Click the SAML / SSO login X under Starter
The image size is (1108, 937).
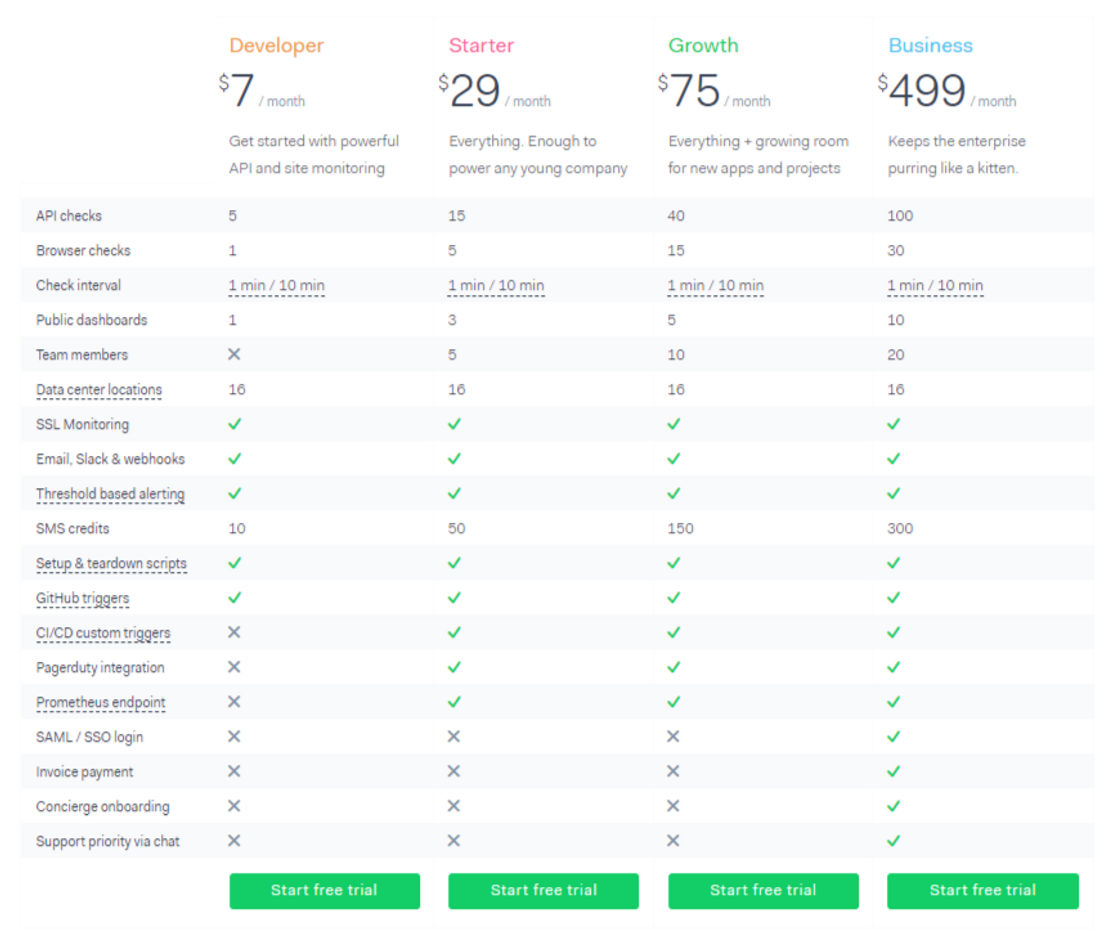pos(454,736)
